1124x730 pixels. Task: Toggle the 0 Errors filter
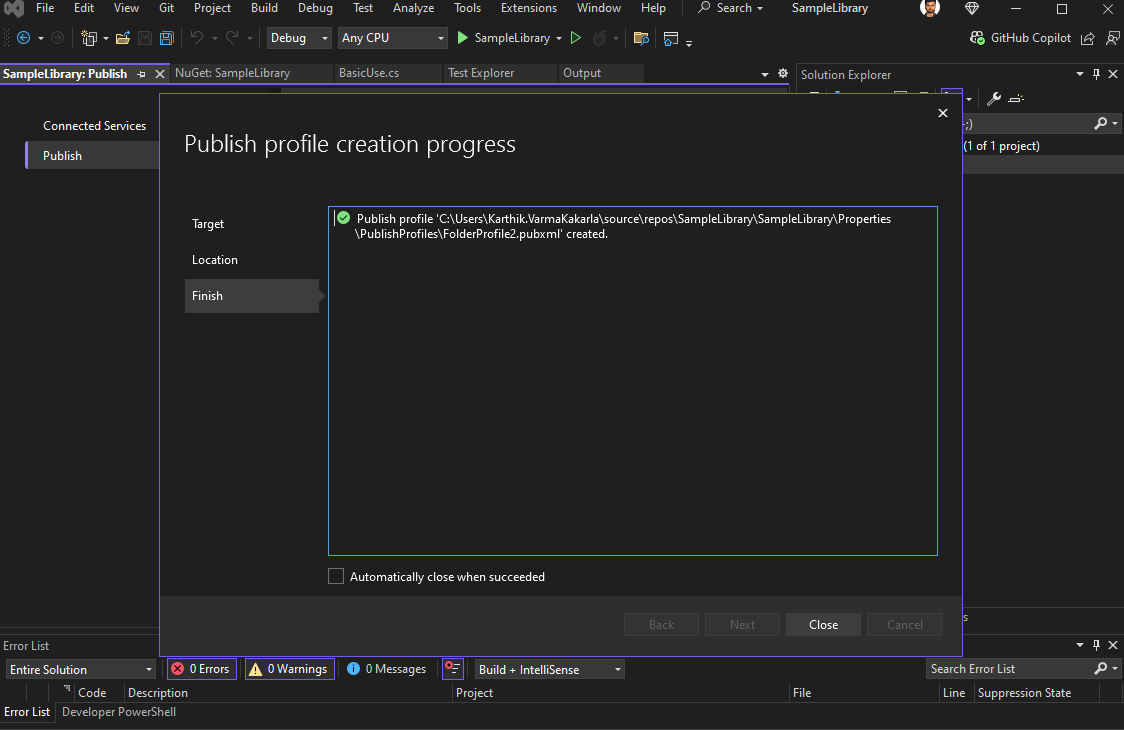(201, 669)
